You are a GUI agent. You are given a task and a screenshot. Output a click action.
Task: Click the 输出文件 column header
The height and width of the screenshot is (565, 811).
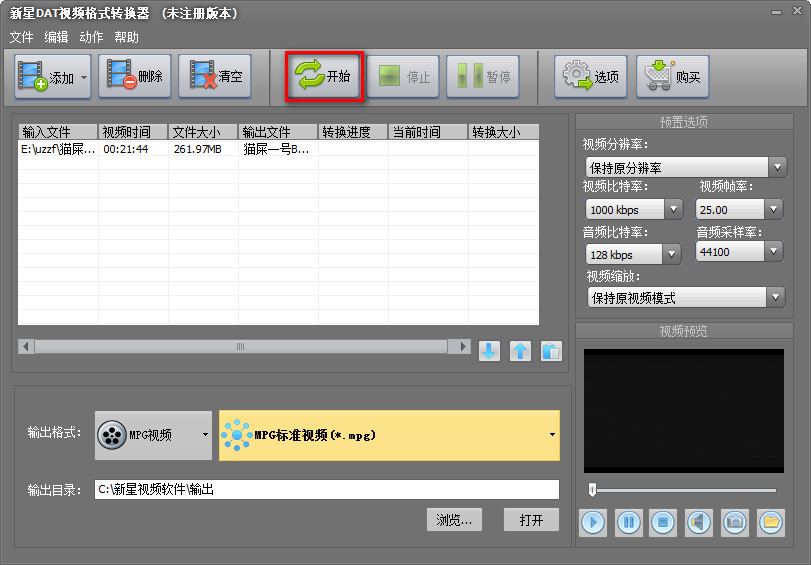(x=278, y=132)
